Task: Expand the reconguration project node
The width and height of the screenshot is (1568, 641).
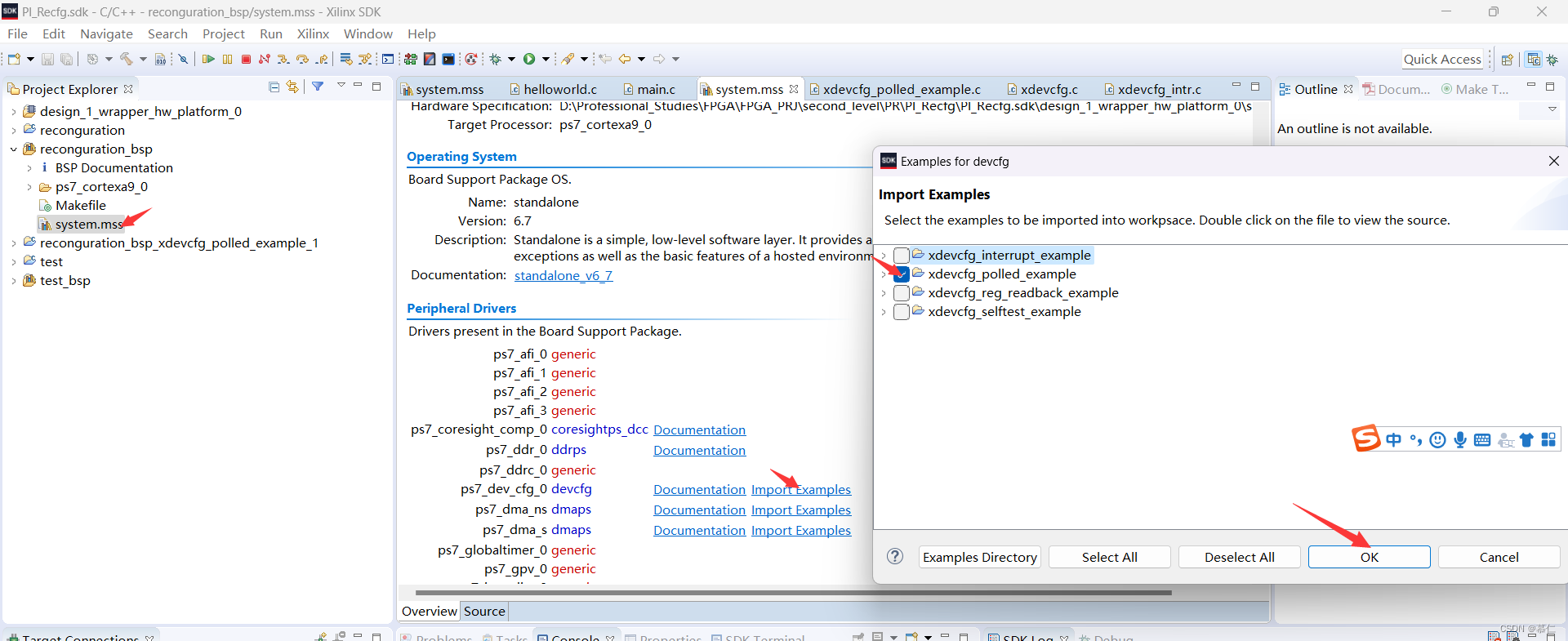Action: click(14, 131)
